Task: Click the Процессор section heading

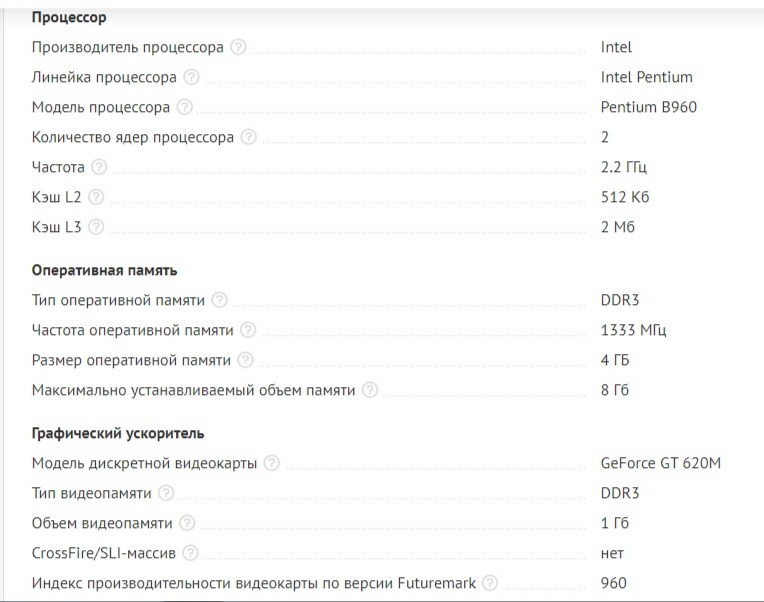Action: pos(69,18)
